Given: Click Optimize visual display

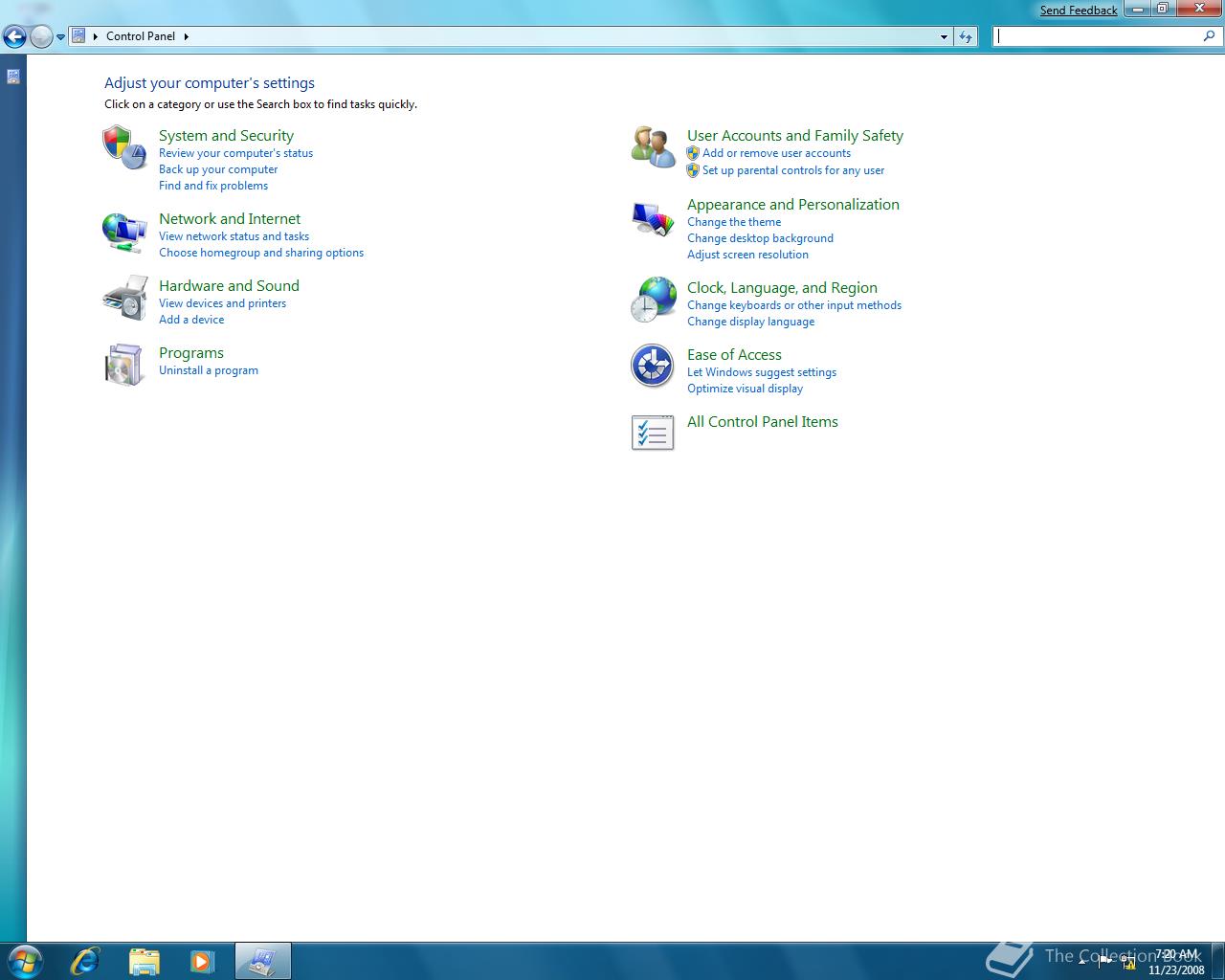Looking at the screenshot, I should click(x=745, y=389).
